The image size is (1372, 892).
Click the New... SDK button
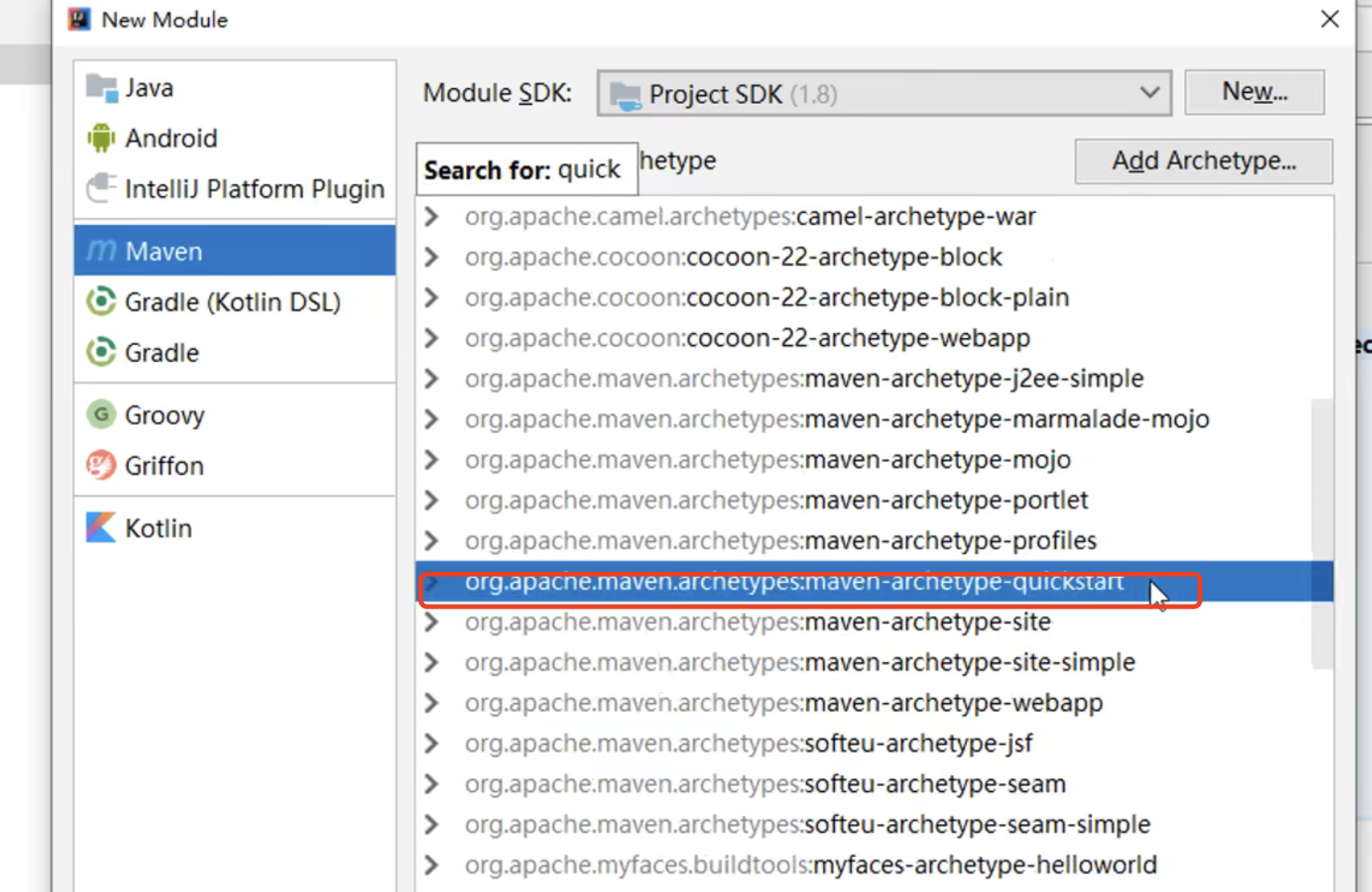[1254, 93]
